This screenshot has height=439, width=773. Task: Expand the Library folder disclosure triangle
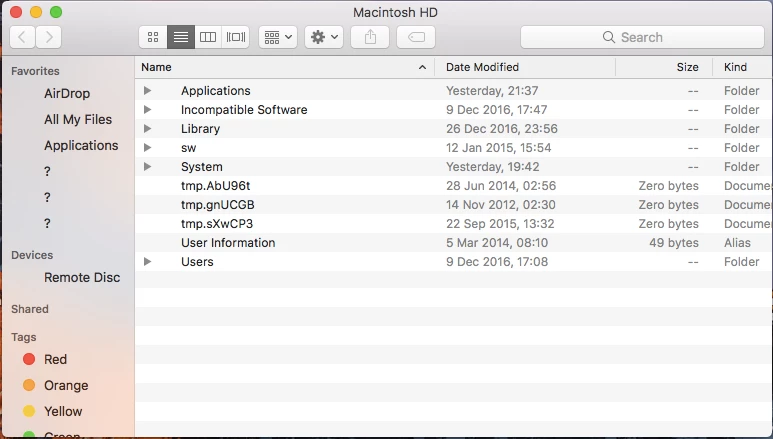[x=147, y=129]
